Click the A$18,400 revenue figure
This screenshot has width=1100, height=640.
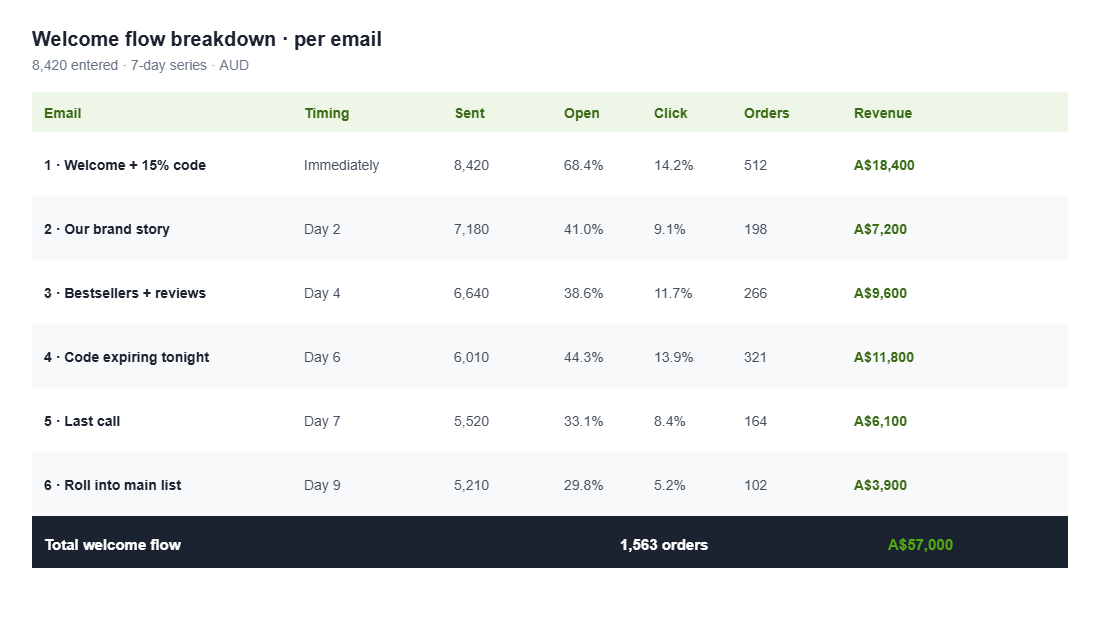pyautogui.click(x=884, y=165)
